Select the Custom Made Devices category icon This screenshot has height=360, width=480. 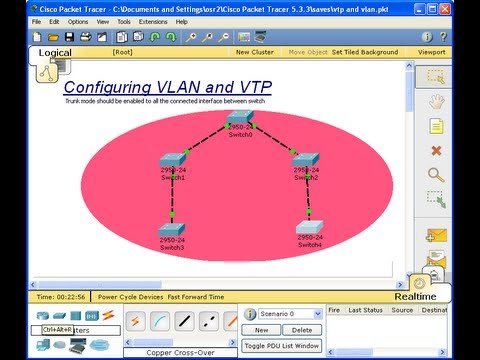point(78,345)
